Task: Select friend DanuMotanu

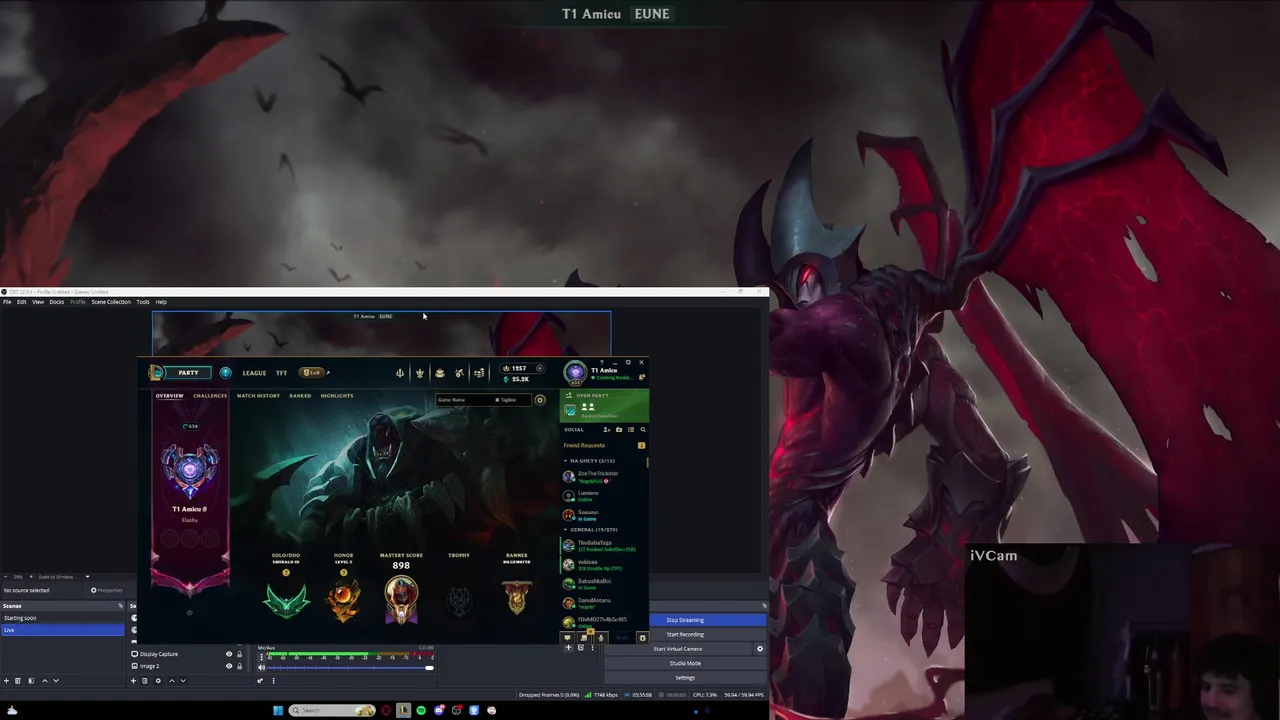Action: [604, 603]
